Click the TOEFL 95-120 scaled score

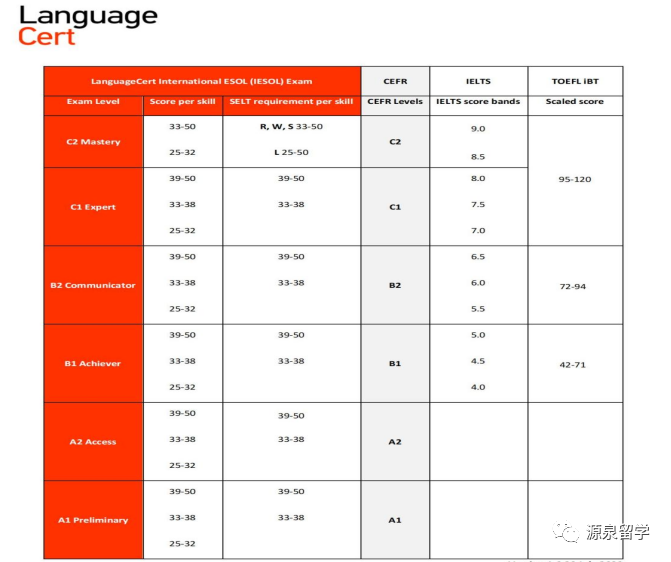(575, 179)
